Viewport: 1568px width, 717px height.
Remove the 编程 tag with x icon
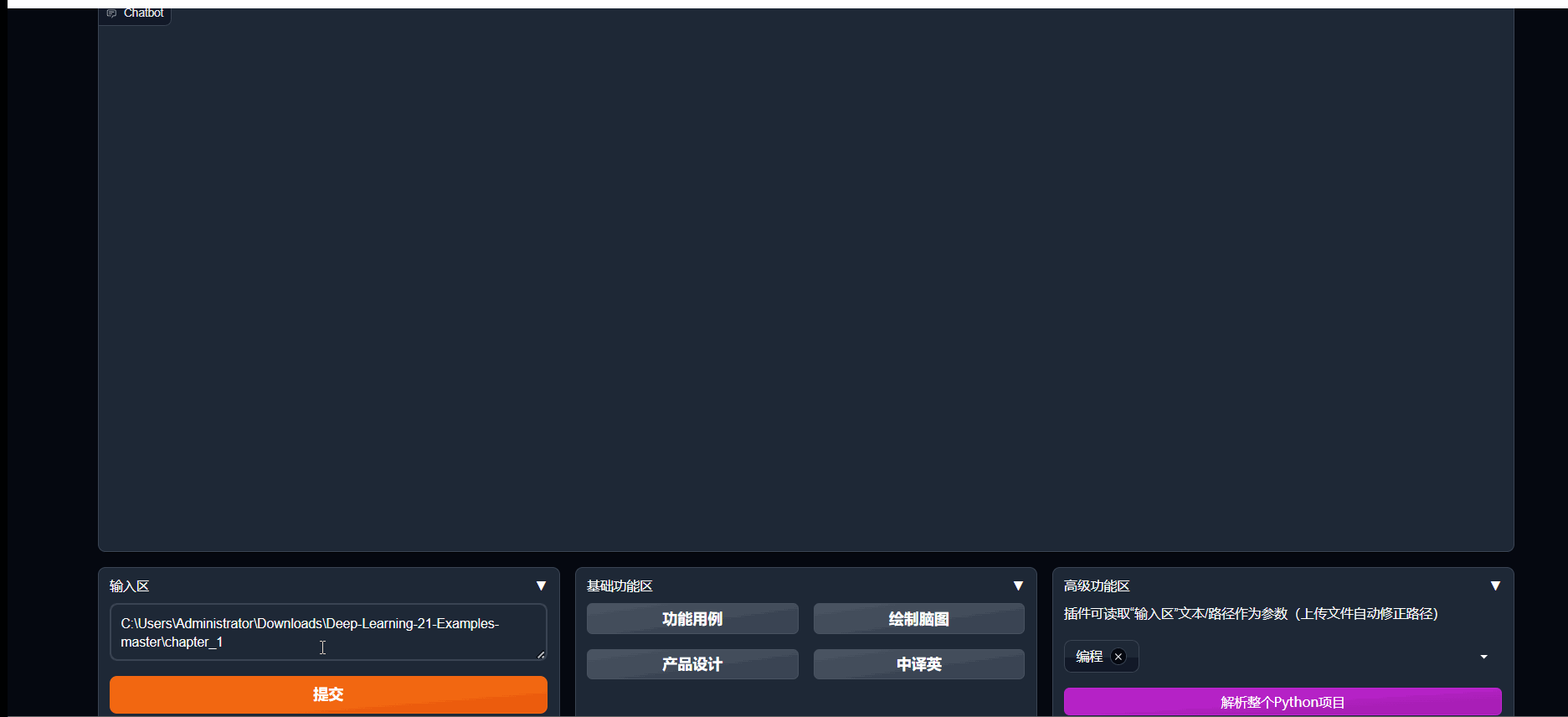[1118, 657]
